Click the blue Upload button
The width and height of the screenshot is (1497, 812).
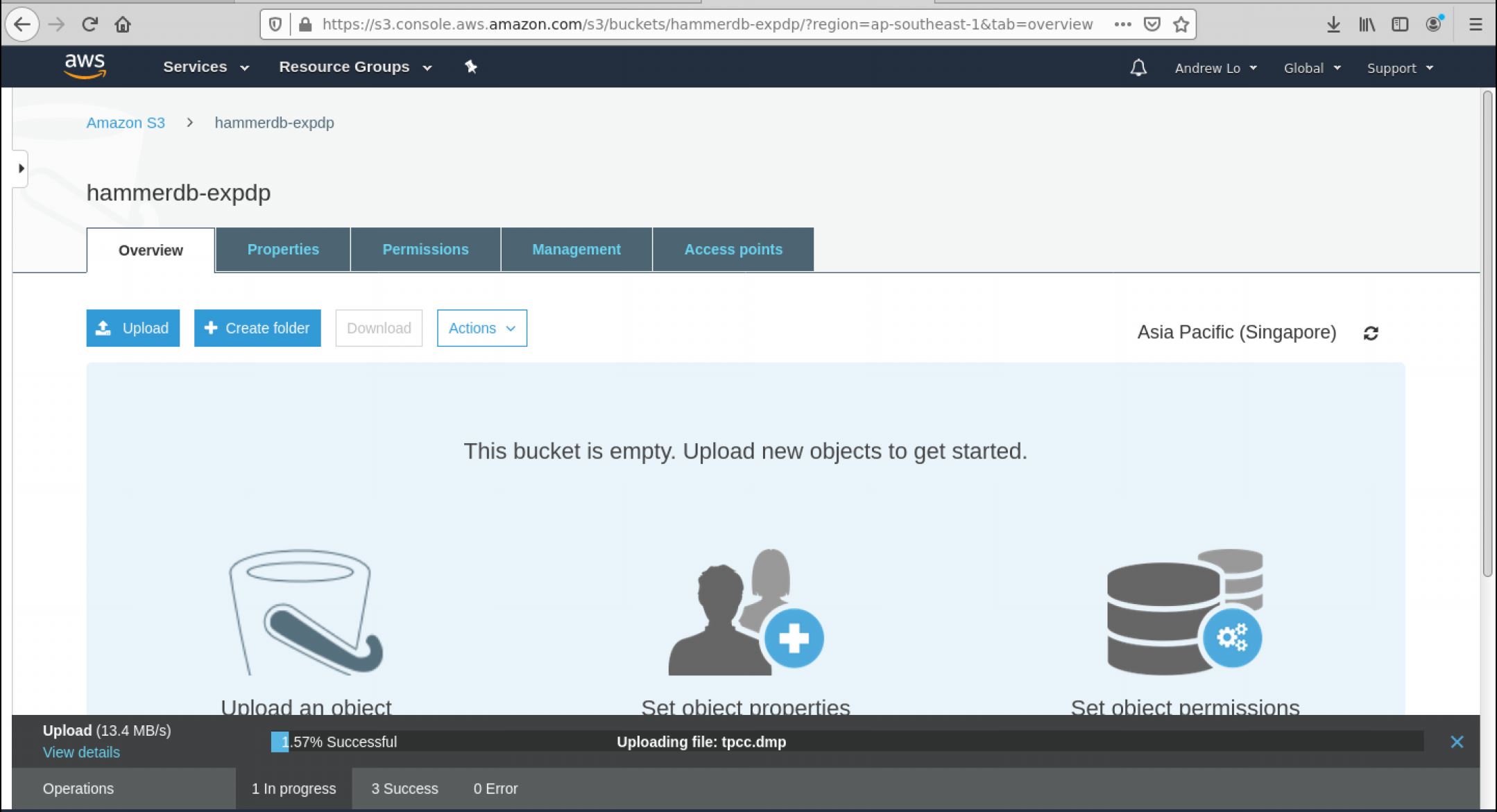(133, 328)
